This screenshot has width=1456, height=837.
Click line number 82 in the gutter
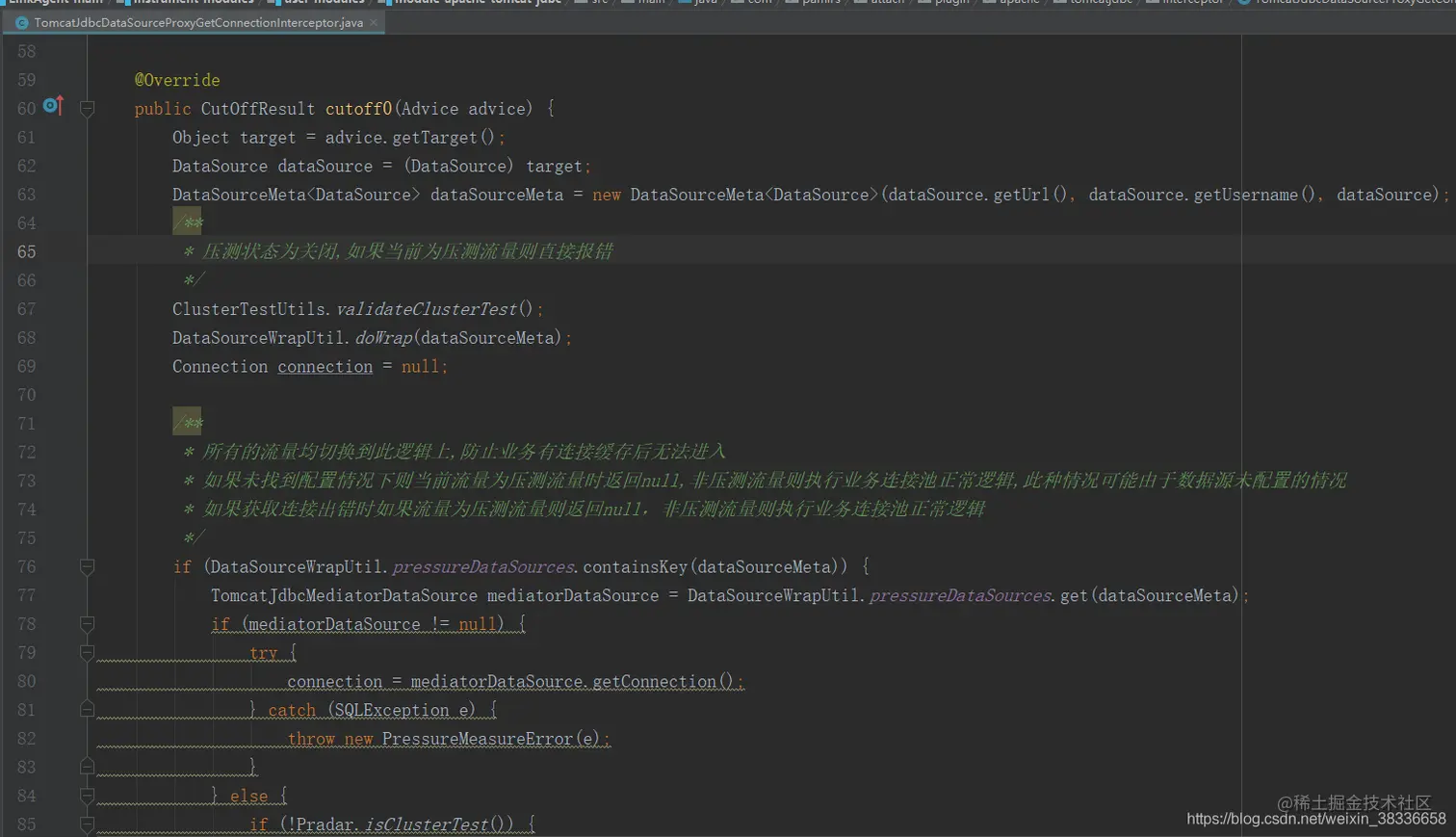pyautogui.click(x=26, y=739)
